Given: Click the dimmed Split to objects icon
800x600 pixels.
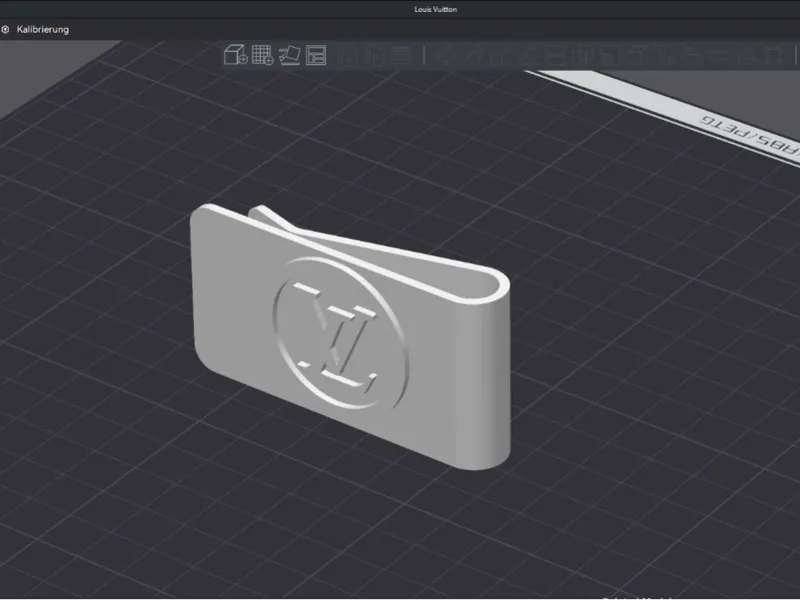Looking at the screenshot, I should tap(349, 55).
